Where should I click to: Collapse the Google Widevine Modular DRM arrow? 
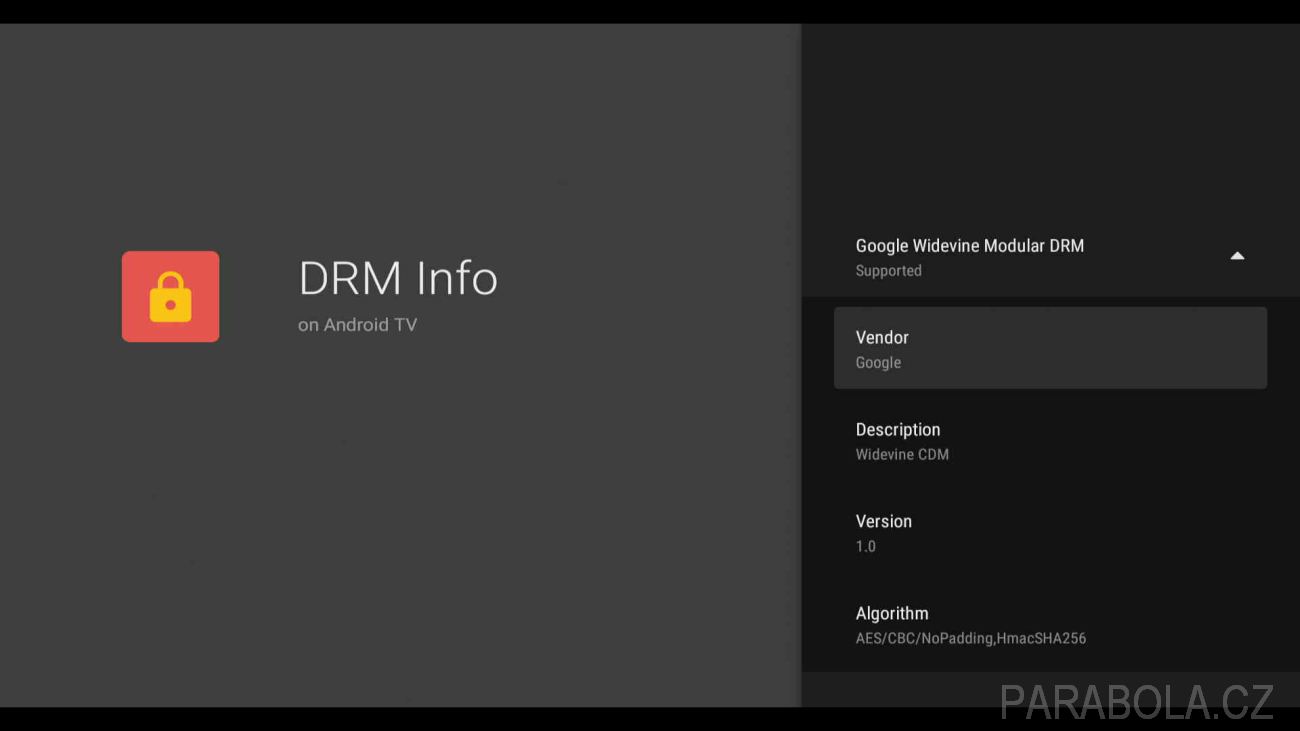coord(1237,256)
